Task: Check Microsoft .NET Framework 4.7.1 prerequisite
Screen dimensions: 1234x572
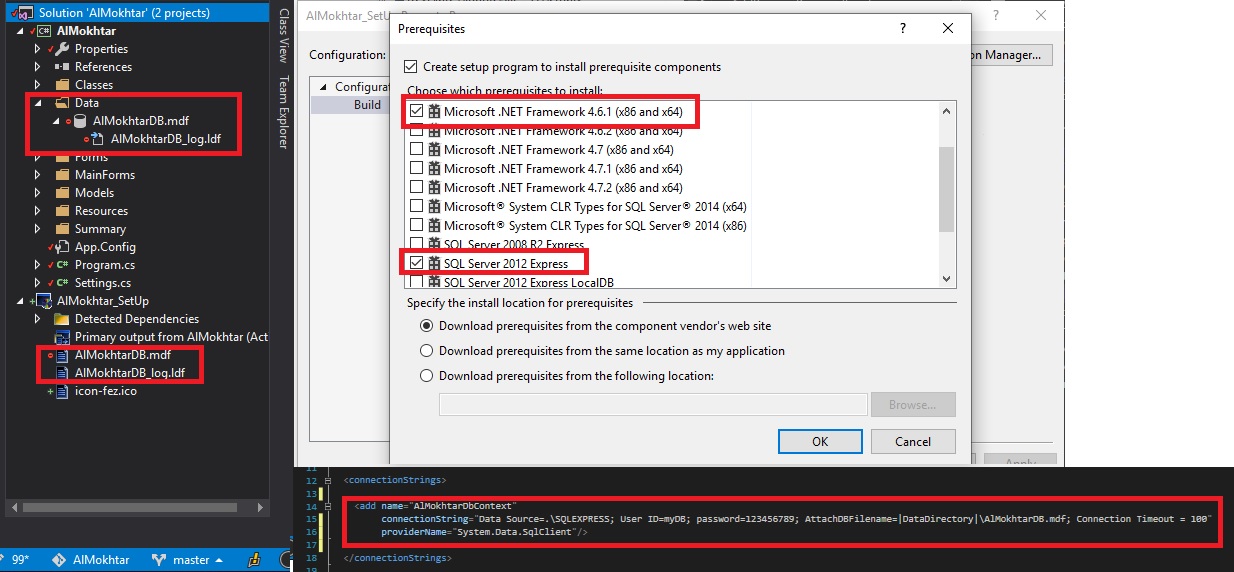Action: coord(416,169)
